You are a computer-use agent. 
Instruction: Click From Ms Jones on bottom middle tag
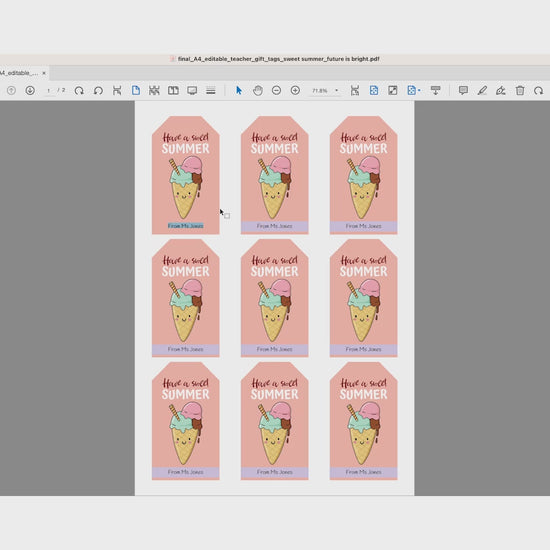tap(274, 472)
